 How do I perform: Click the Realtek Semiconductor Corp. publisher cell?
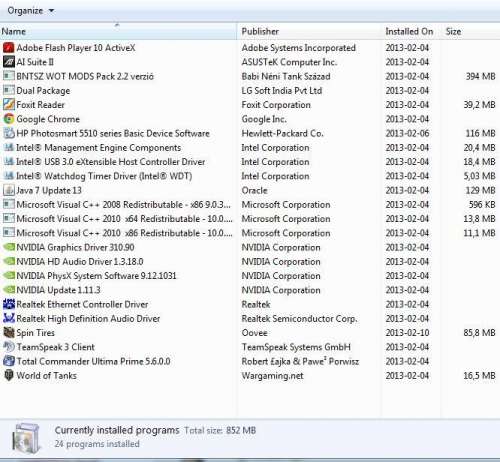click(x=299, y=319)
